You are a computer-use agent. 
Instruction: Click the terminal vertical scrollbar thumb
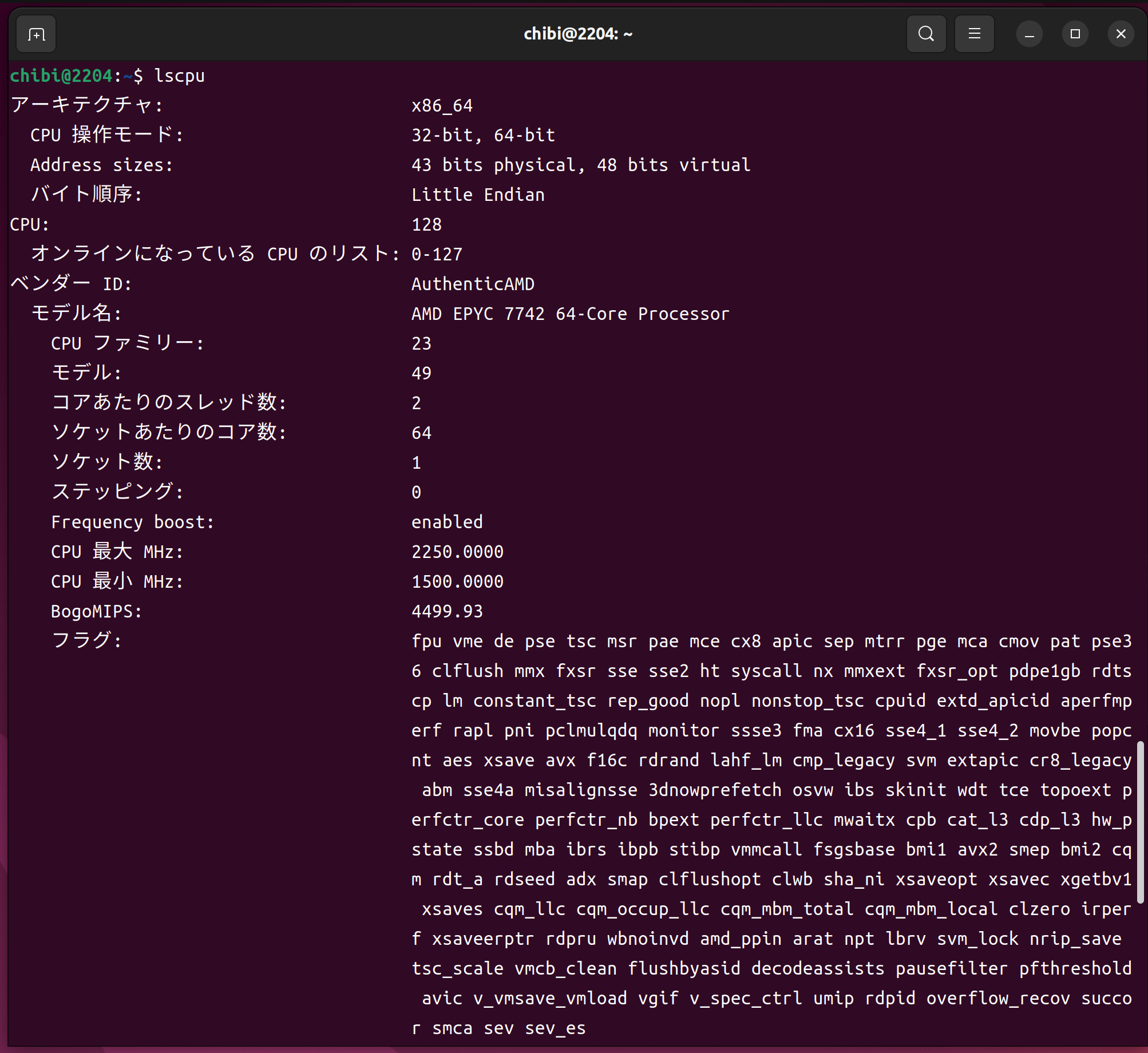1140,821
